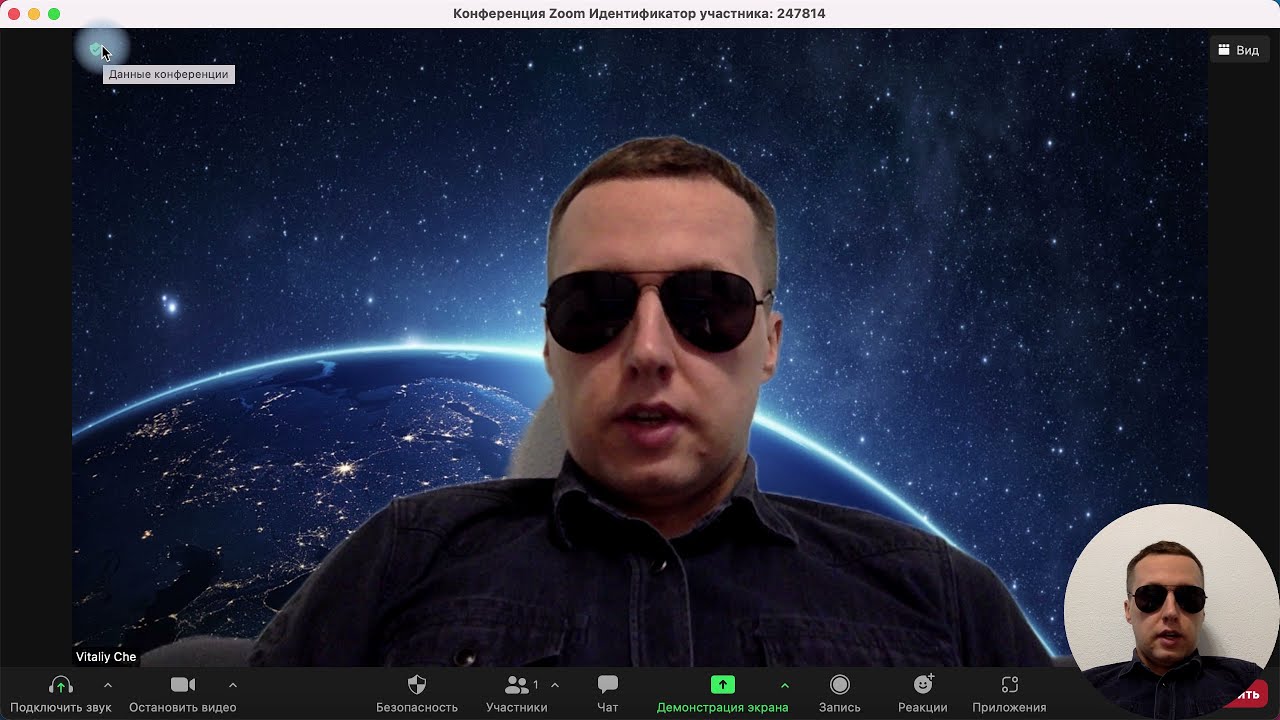Click the yellow macOS minimize button
This screenshot has width=1280, height=720.
[x=34, y=14]
